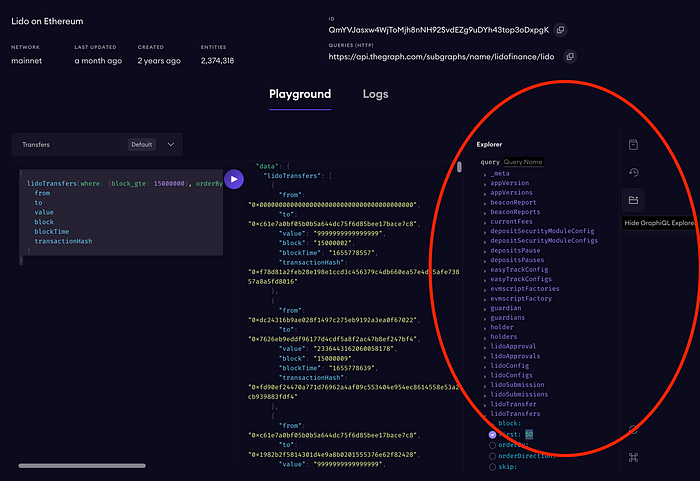Expand the depositsPauses field
The width and height of the screenshot is (700, 481).
coord(485,261)
